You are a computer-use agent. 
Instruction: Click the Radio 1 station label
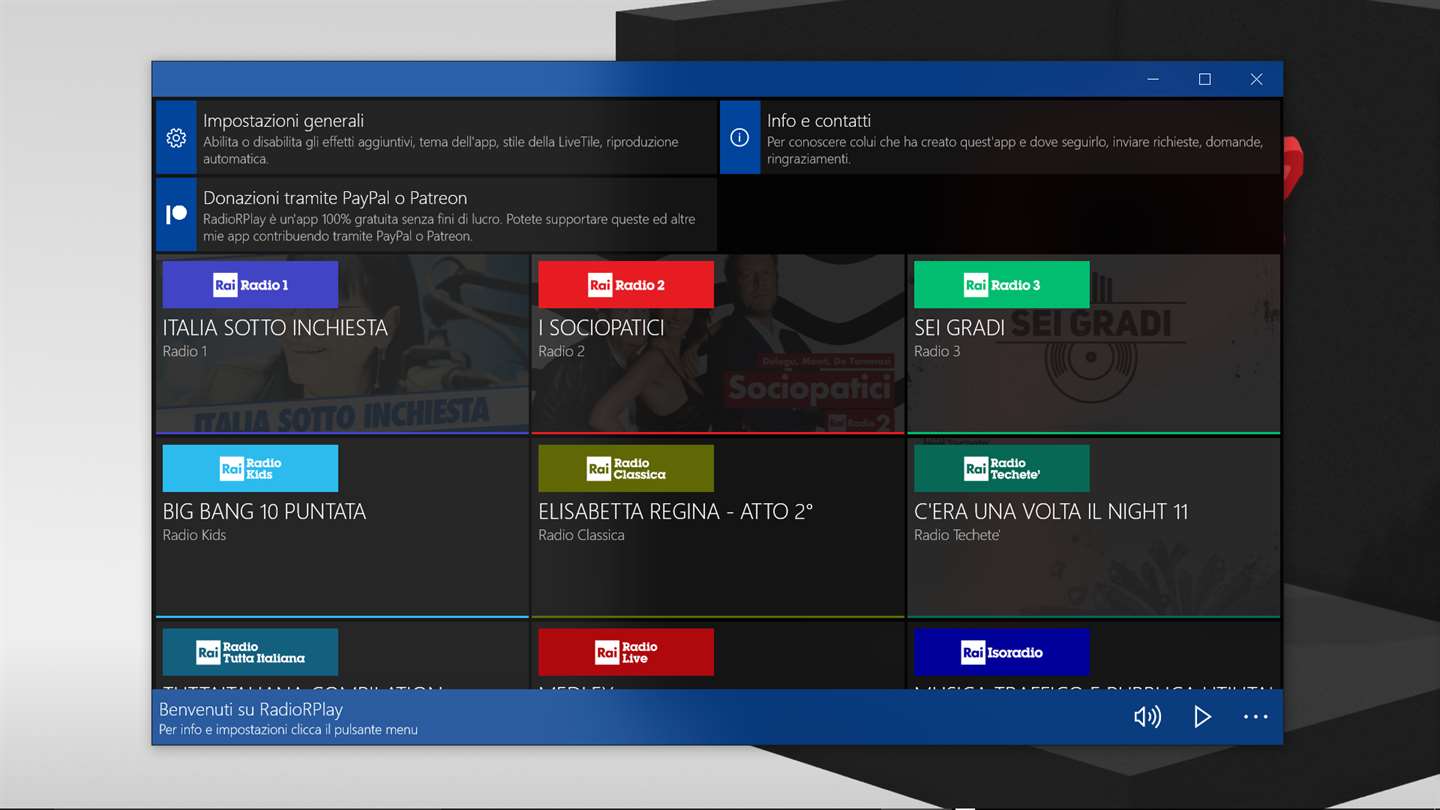tap(185, 351)
